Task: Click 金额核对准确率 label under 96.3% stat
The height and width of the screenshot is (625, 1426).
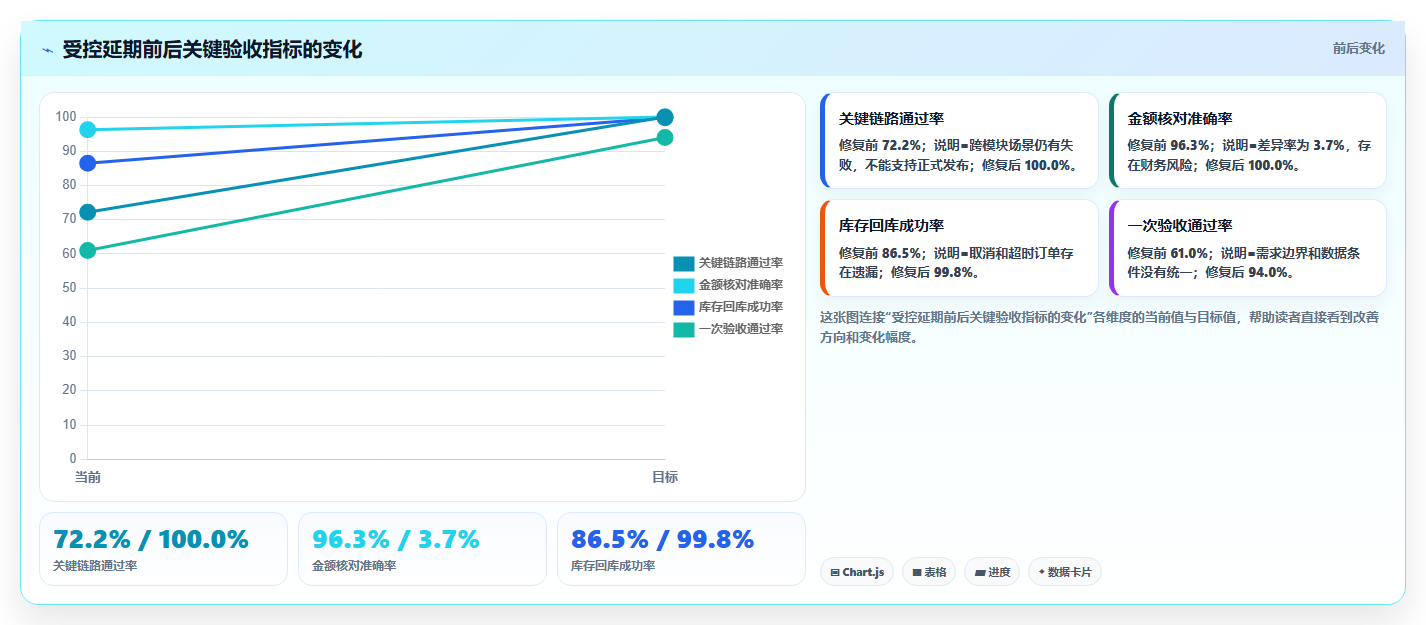Action: tap(354, 566)
